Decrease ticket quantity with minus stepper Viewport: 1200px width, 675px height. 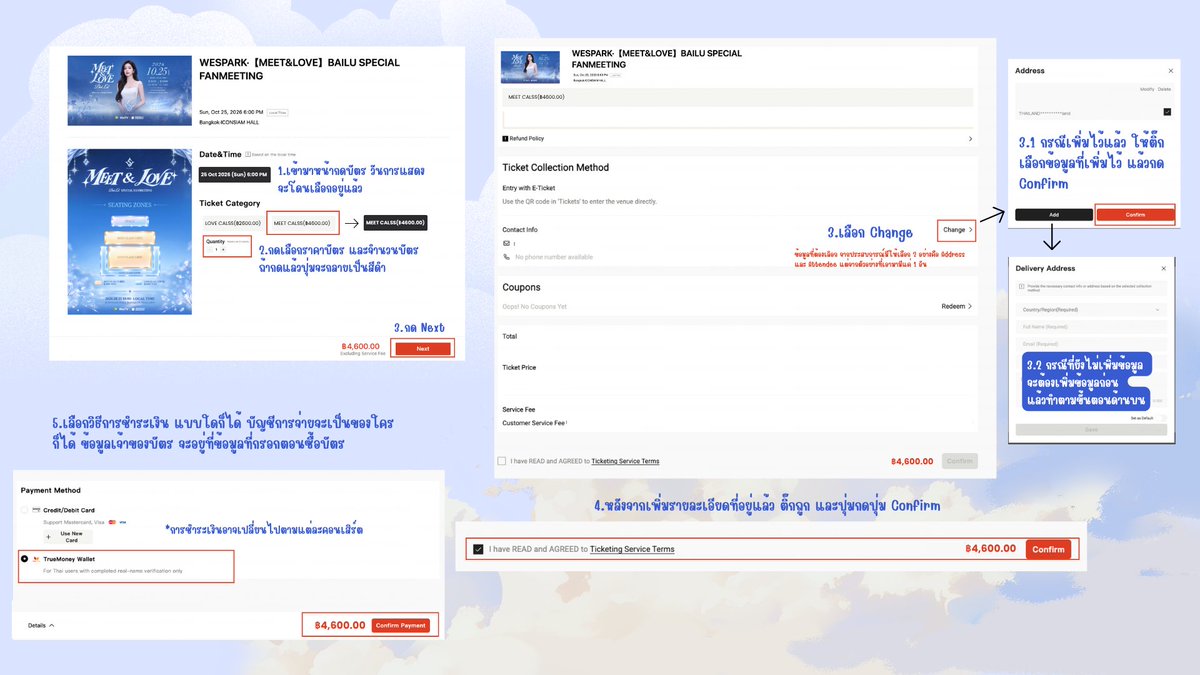click(x=208, y=249)
